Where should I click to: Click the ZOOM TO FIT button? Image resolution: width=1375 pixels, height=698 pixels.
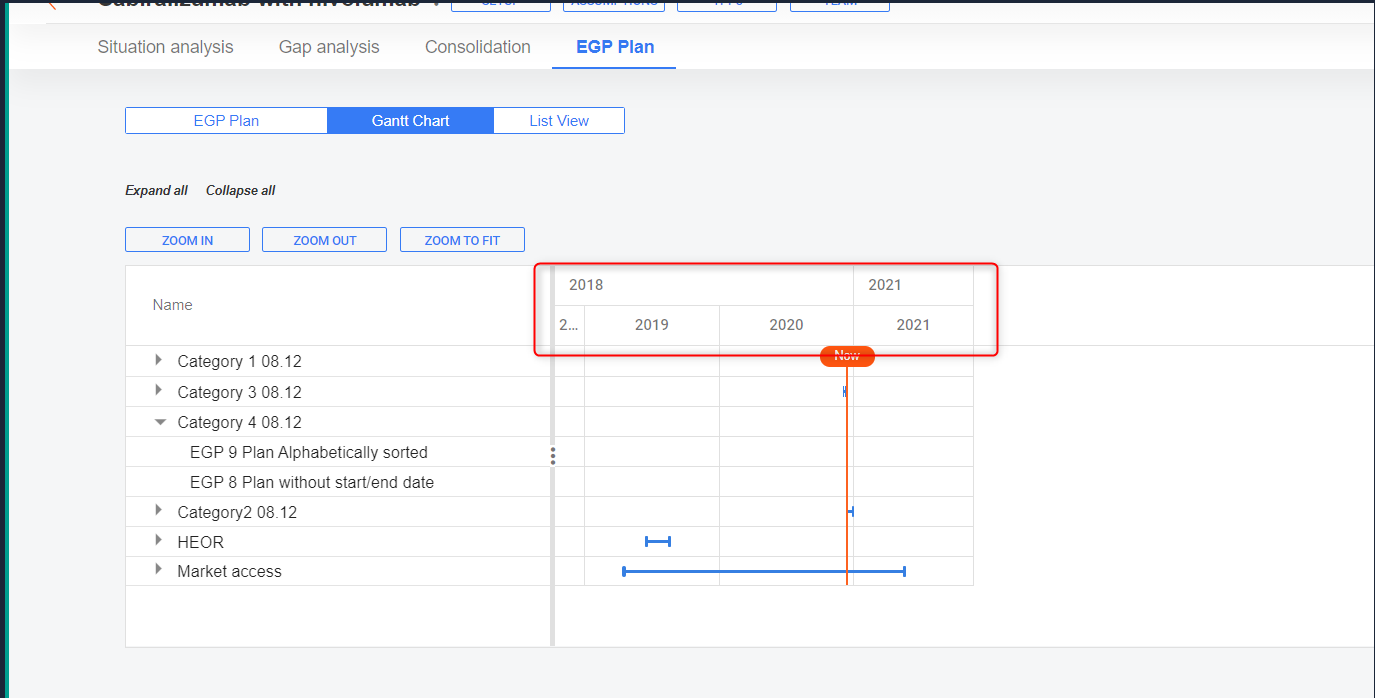tap(462, 240)
